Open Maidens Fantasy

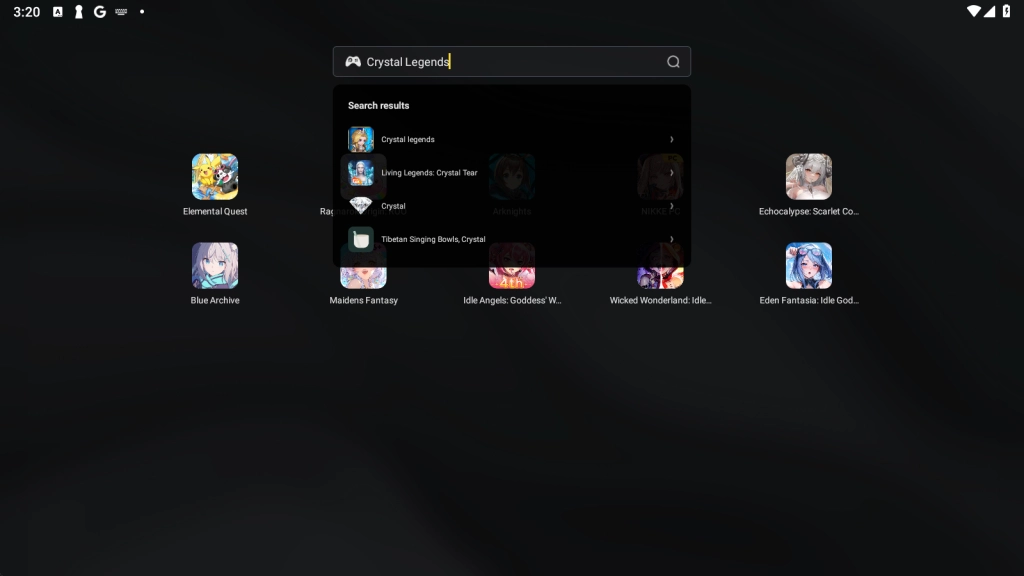click(363, 264)
